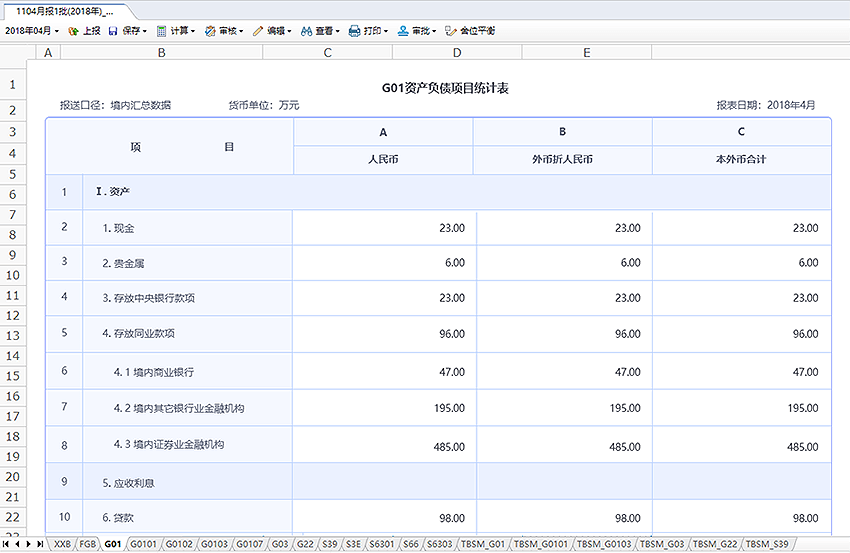The height and width of the screenshot is (553, 850).
Task: Expand the 保存 dropdown arrow
Action: pyautogui.click(x=145, y=31)
